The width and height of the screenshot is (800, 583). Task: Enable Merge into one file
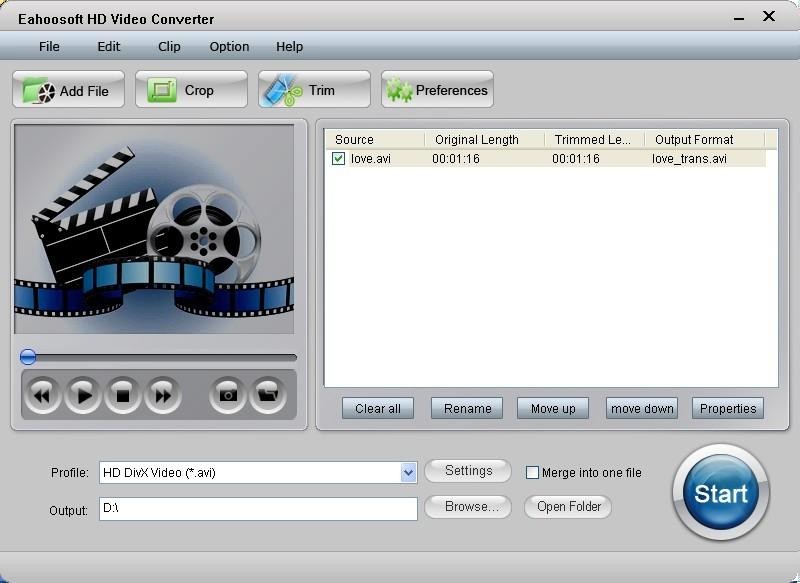533,473
